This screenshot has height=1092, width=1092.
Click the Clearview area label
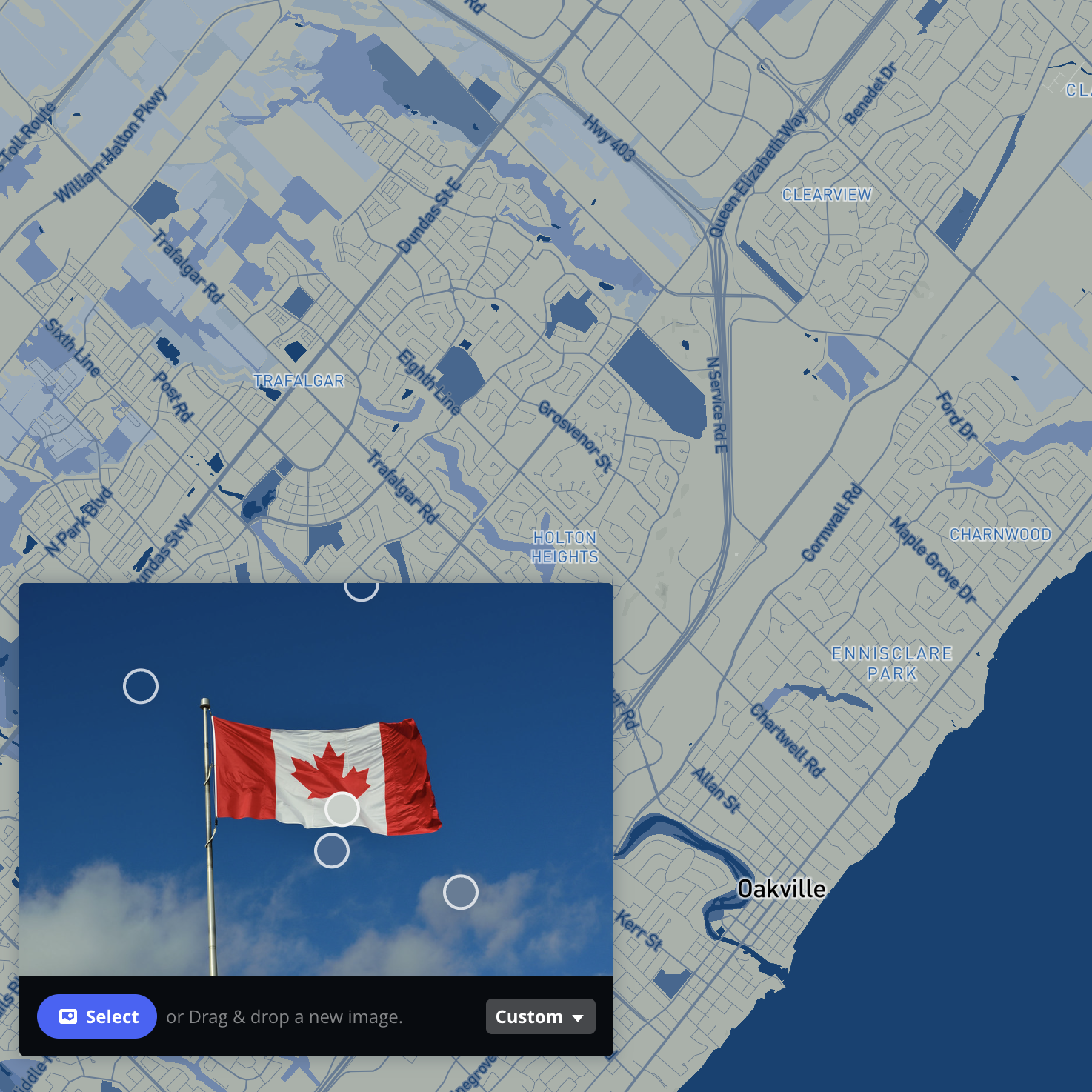tap(826, 195)
